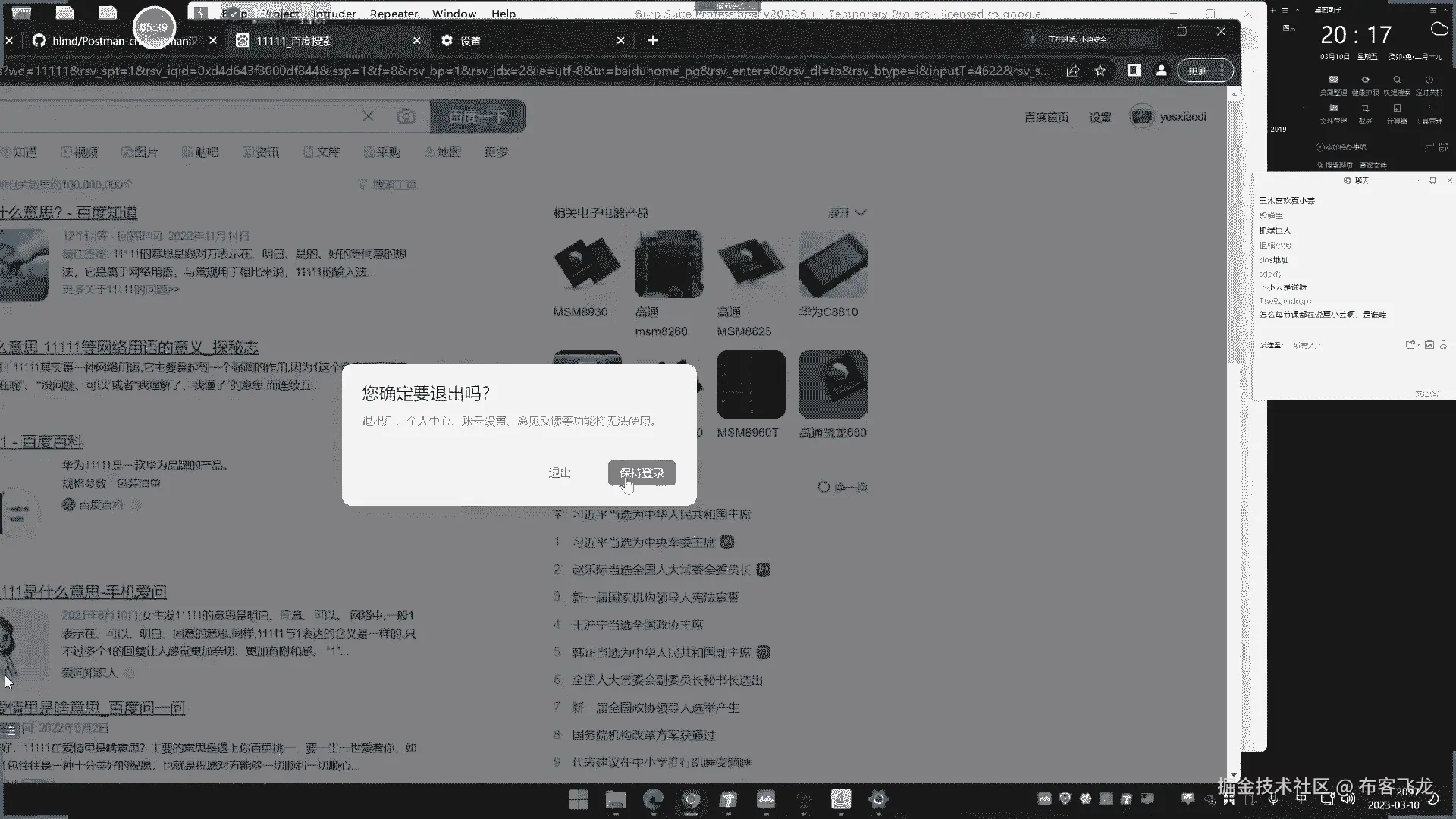The image size is (1456, 819).
Task: Click the share icon in the address bar
Action: [x=1072, y=71]
